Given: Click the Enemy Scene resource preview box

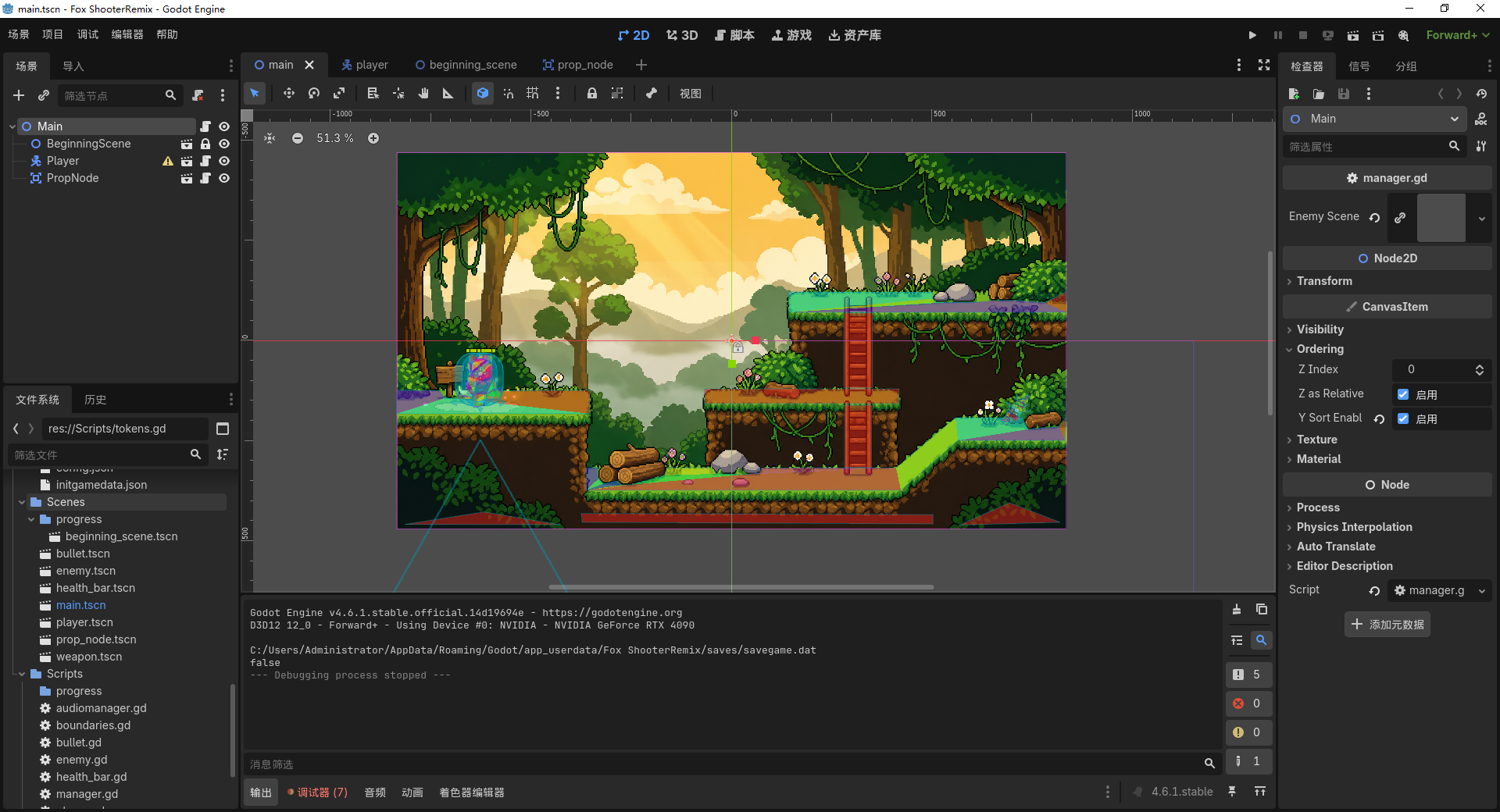Looking at the screenshot, I should (x=1441, y=218).
